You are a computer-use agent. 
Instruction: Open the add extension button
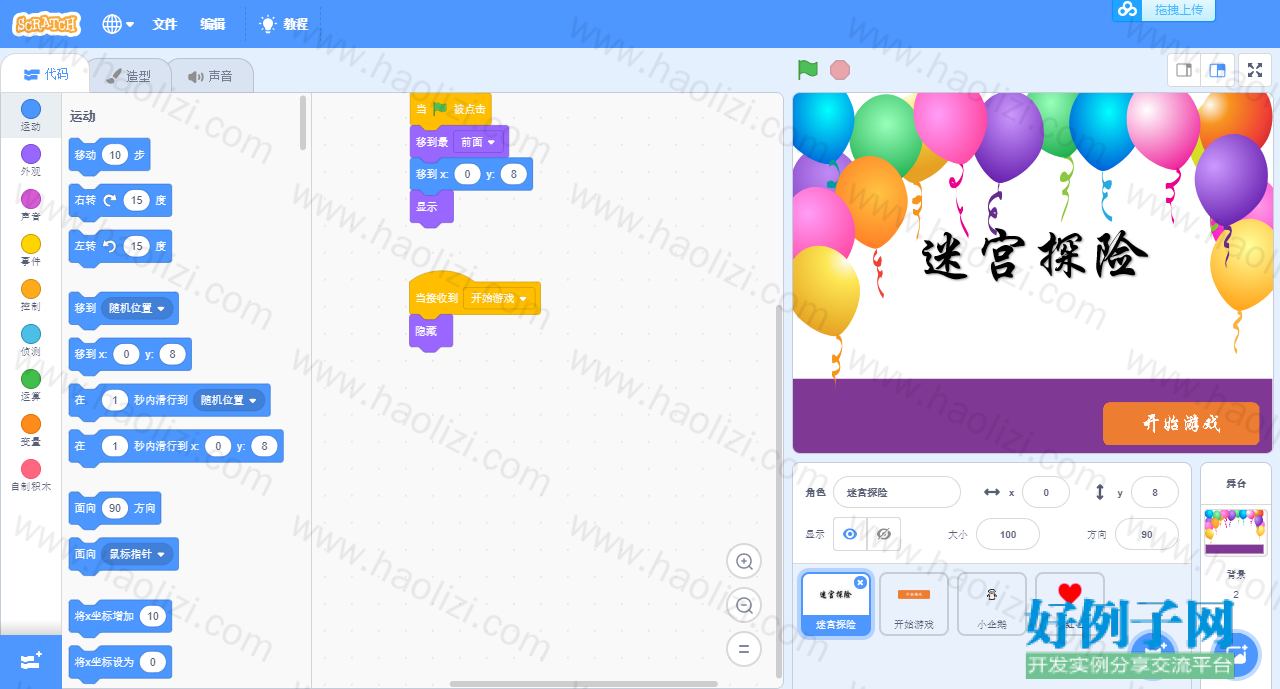(31, 661)
